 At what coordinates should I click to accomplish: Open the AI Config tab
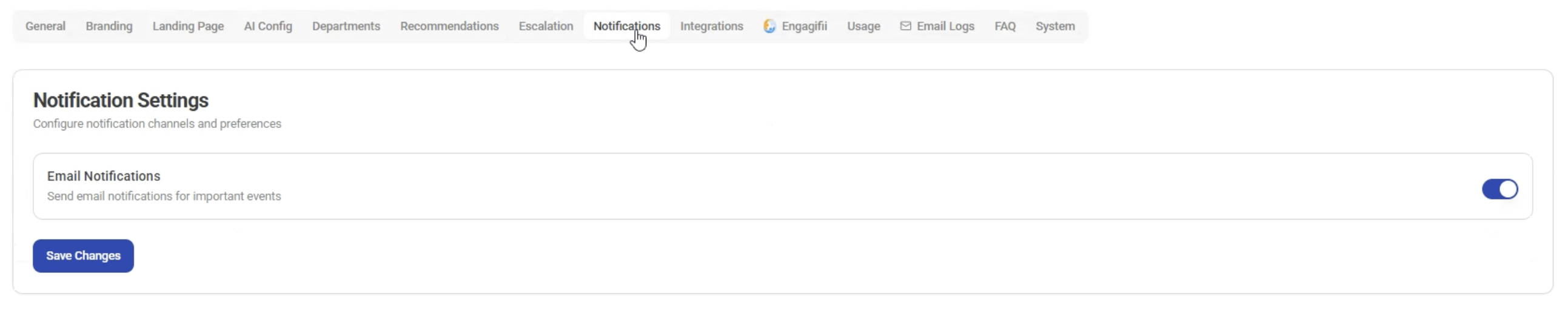tap(268, 26)
